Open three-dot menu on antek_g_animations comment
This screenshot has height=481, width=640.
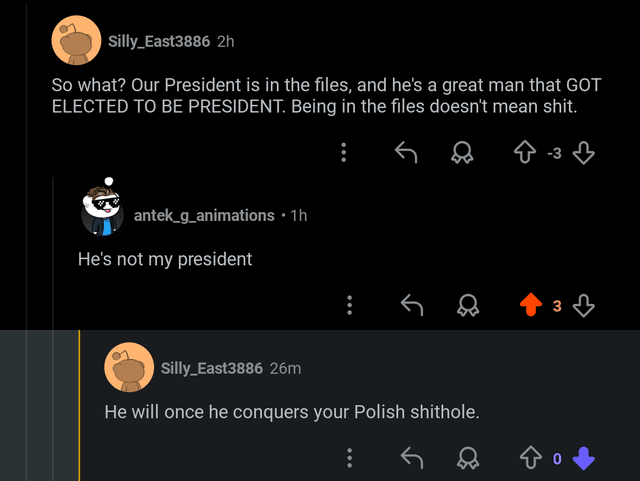(349, 305)
